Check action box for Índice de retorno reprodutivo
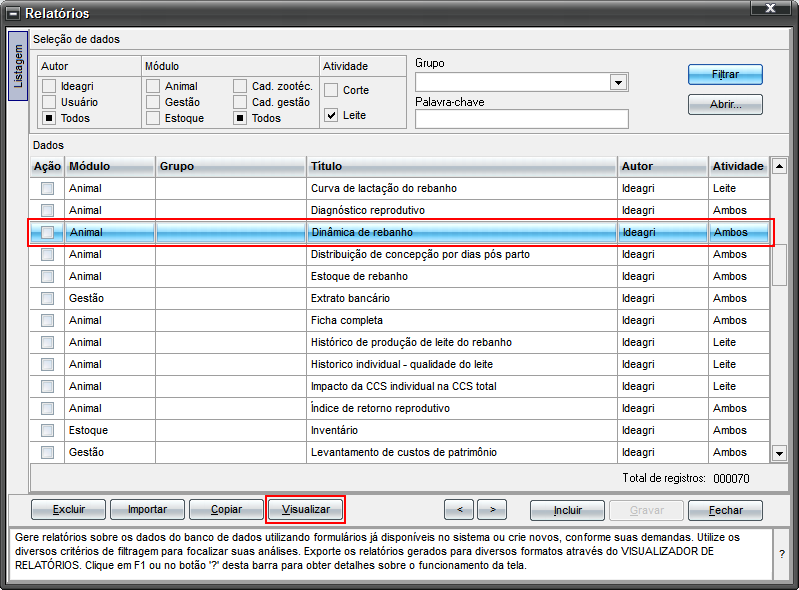Image resolution: width=799 pixels, height=590 pixels. tap(47, 408)
